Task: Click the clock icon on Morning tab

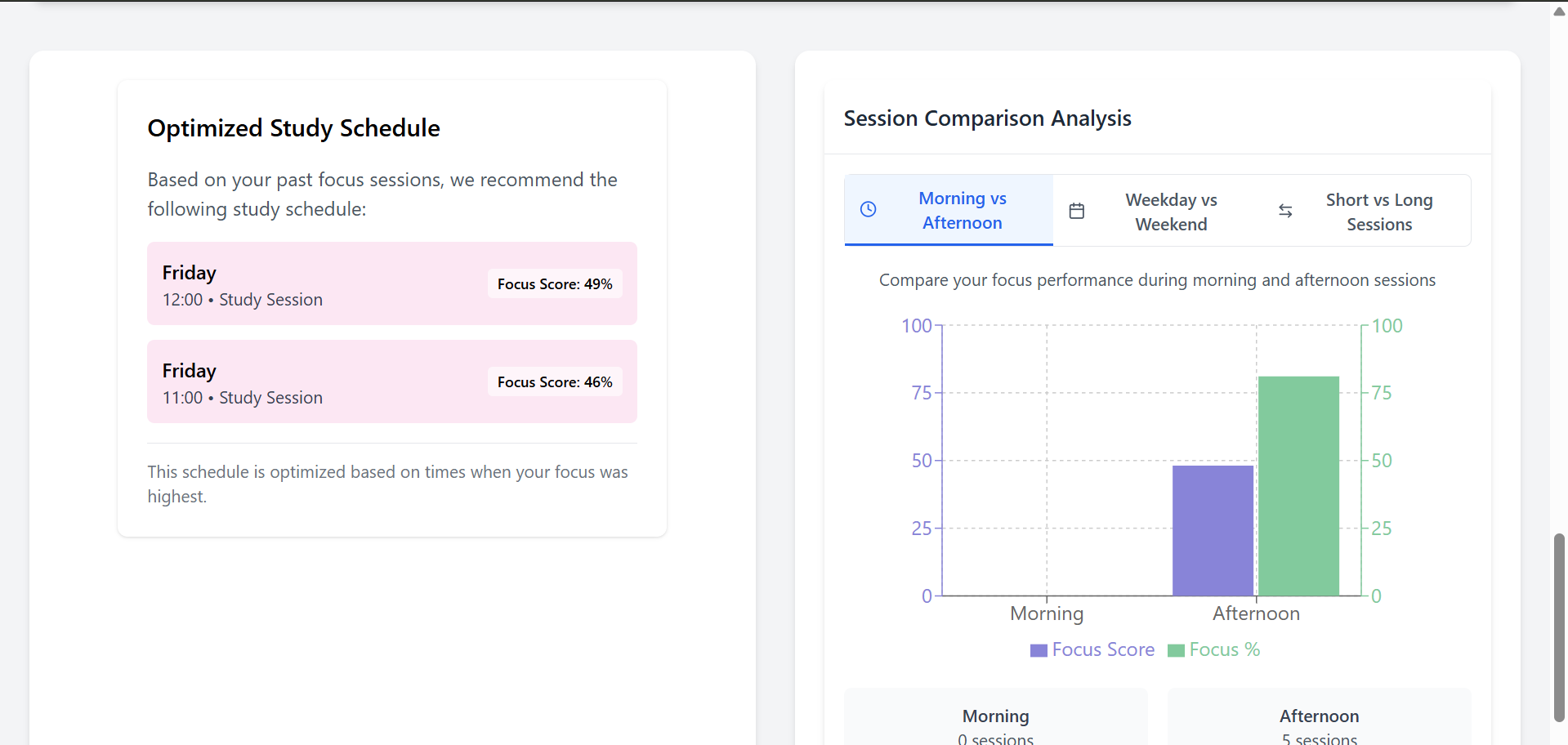Action: (x=869, y=210)
